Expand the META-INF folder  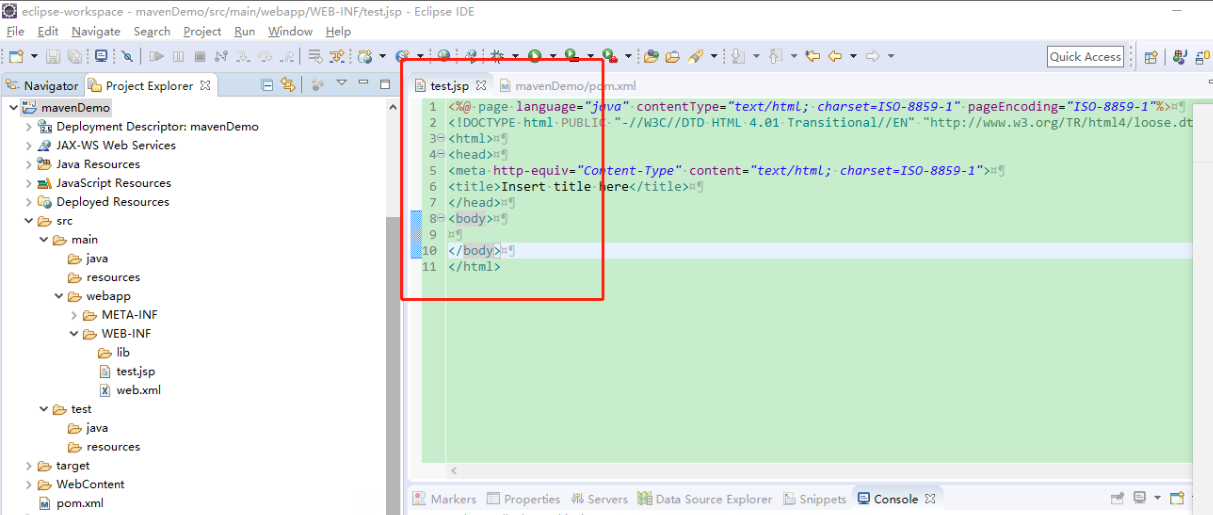74,315
